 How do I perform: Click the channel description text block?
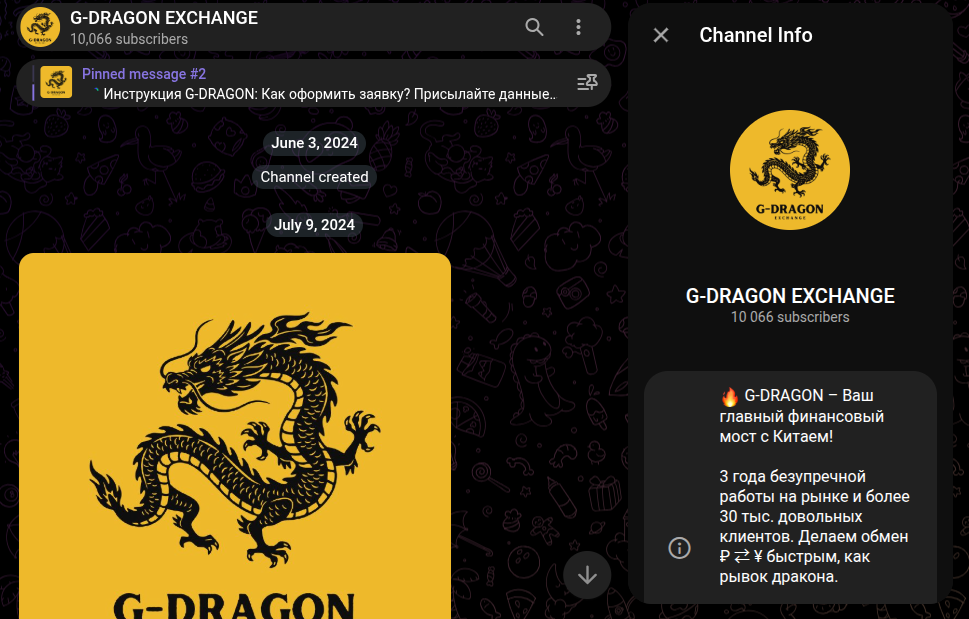coord(815,486)
